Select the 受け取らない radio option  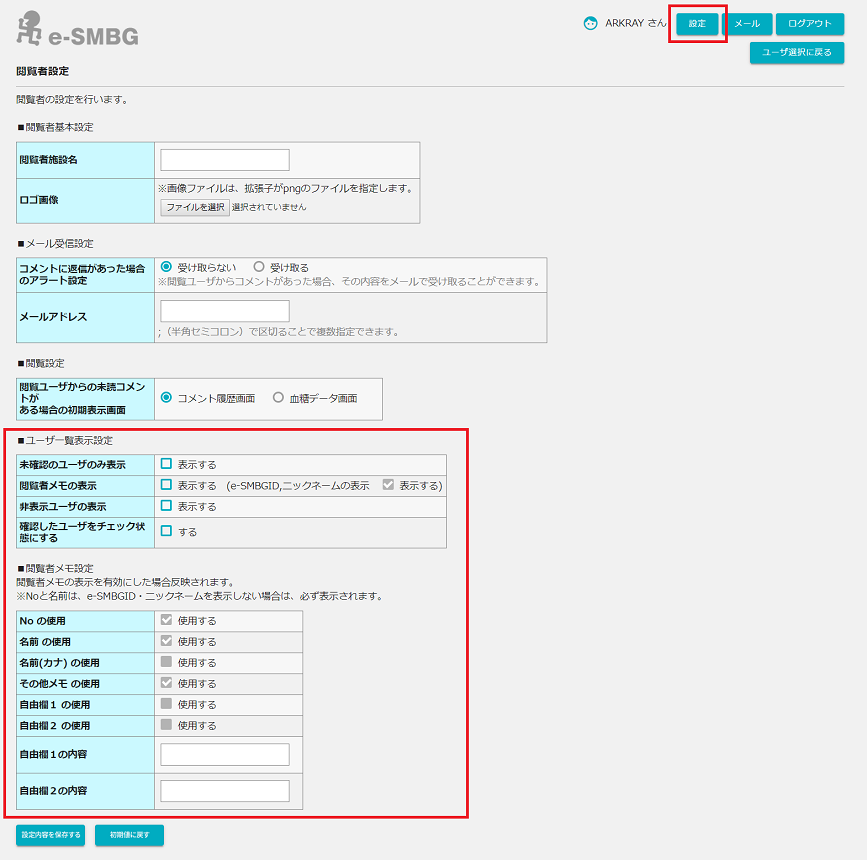(x=167, y=267)
